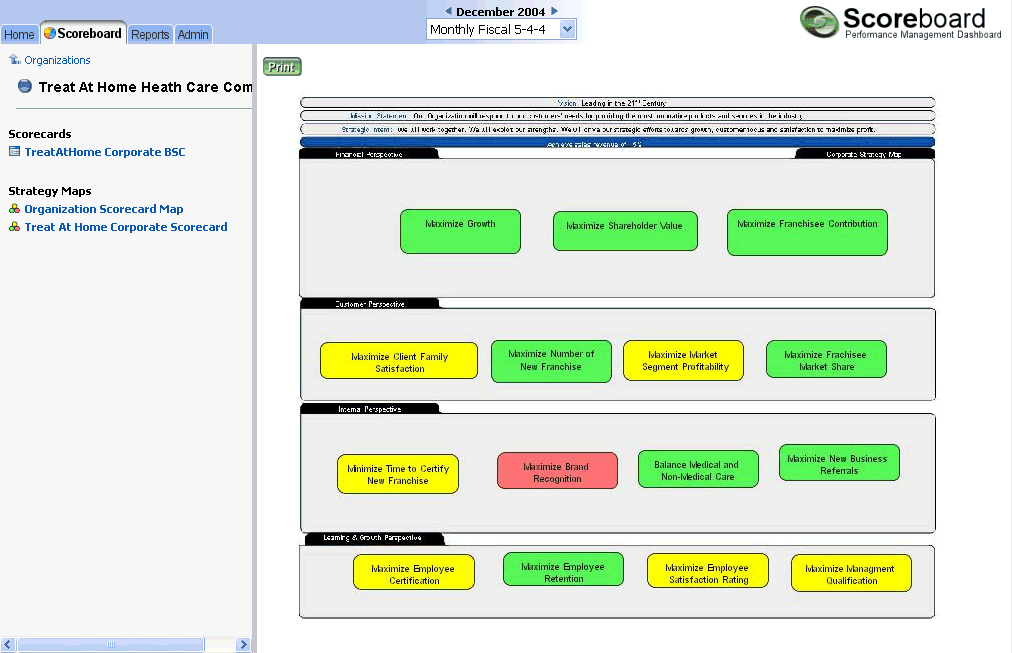The image size is (1012, 653).
Task: Click the Vision statement bar
Action: (x=618, y=103)
